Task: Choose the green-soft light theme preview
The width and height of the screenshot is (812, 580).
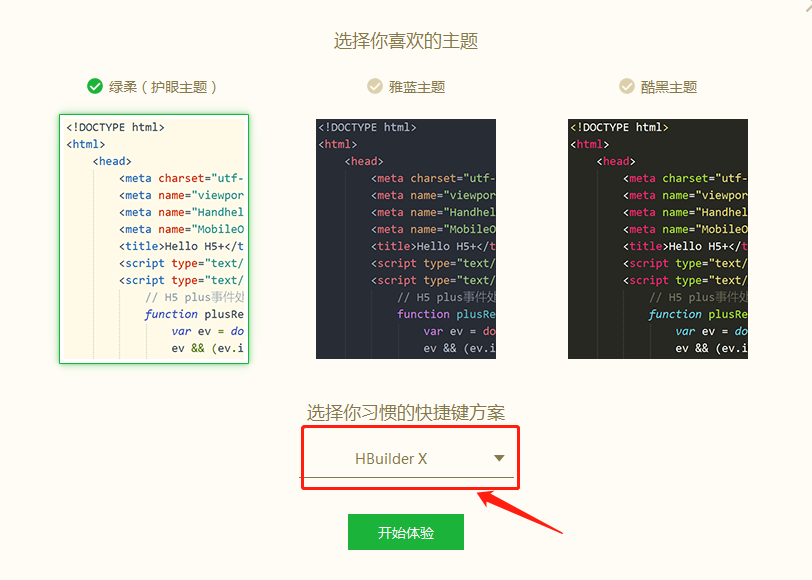Action: 154,239
